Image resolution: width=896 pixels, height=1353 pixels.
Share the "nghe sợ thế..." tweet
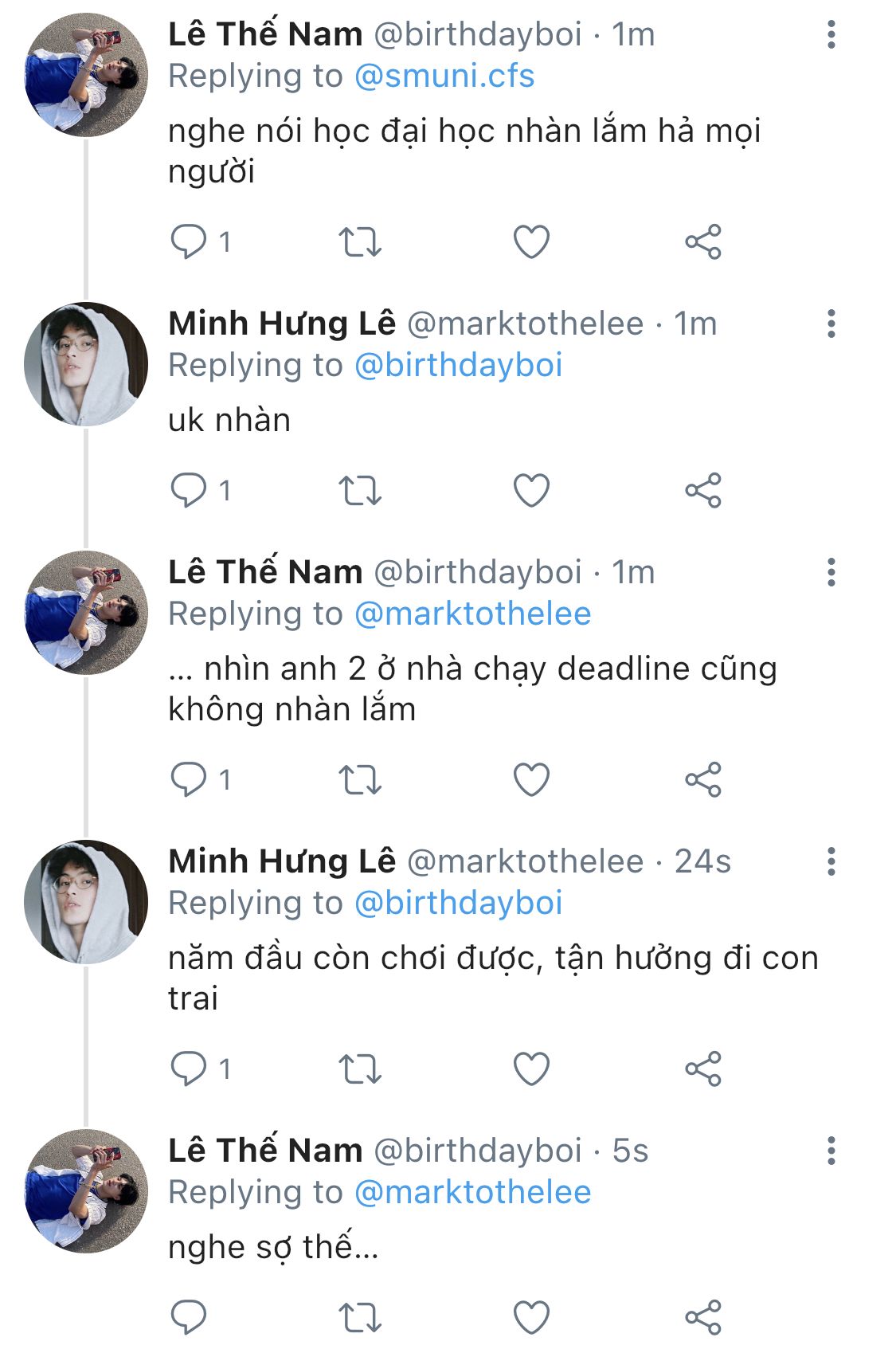[x=702, y=1317]
